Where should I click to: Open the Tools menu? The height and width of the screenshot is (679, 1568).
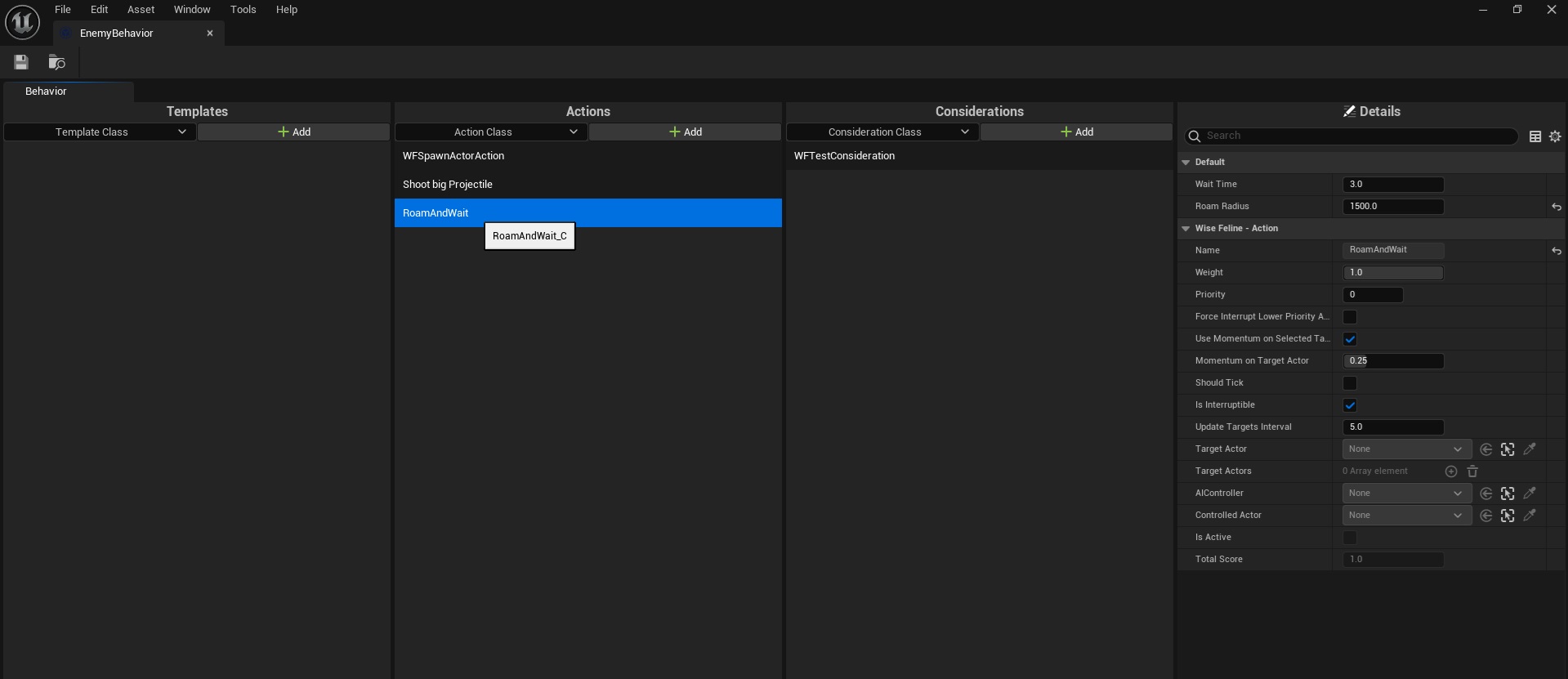tap(243, 10)
